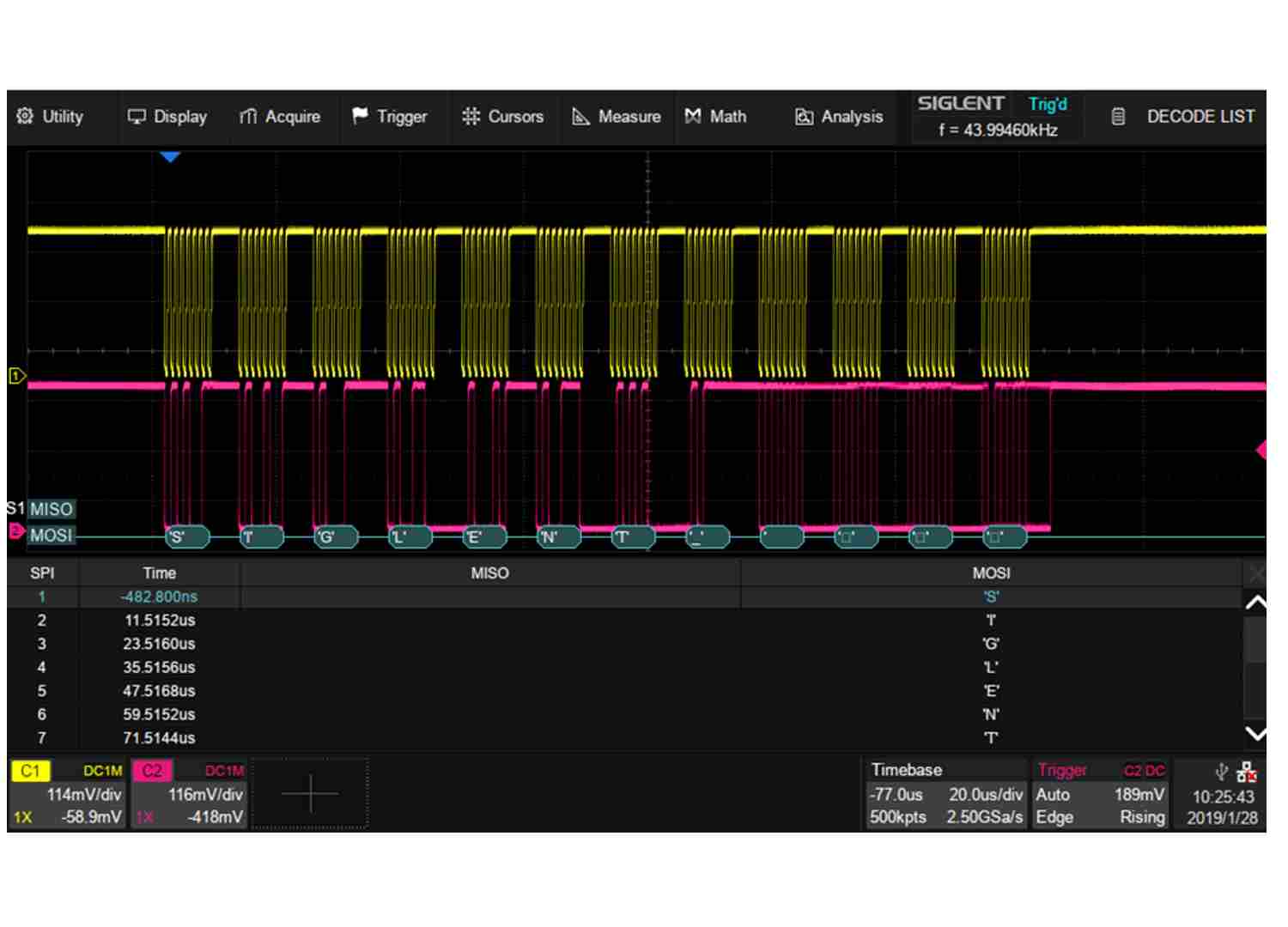Select the trigger level marker on right edge
This screenshot has width=1288, height=927.
click(x=1261, y=450)
